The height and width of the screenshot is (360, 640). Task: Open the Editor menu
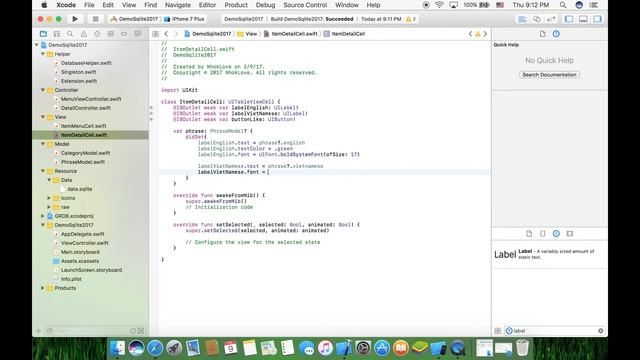click(207, 5)
